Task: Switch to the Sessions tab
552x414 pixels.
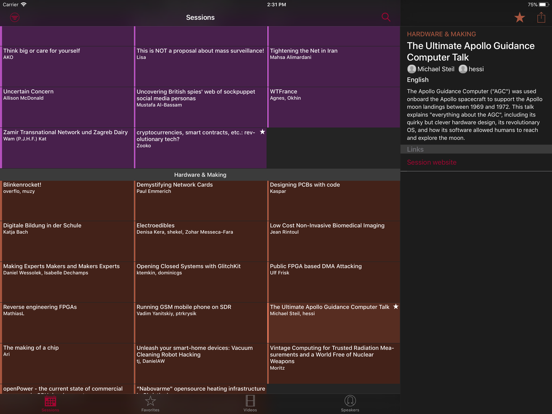Action: tap(50, 403)
